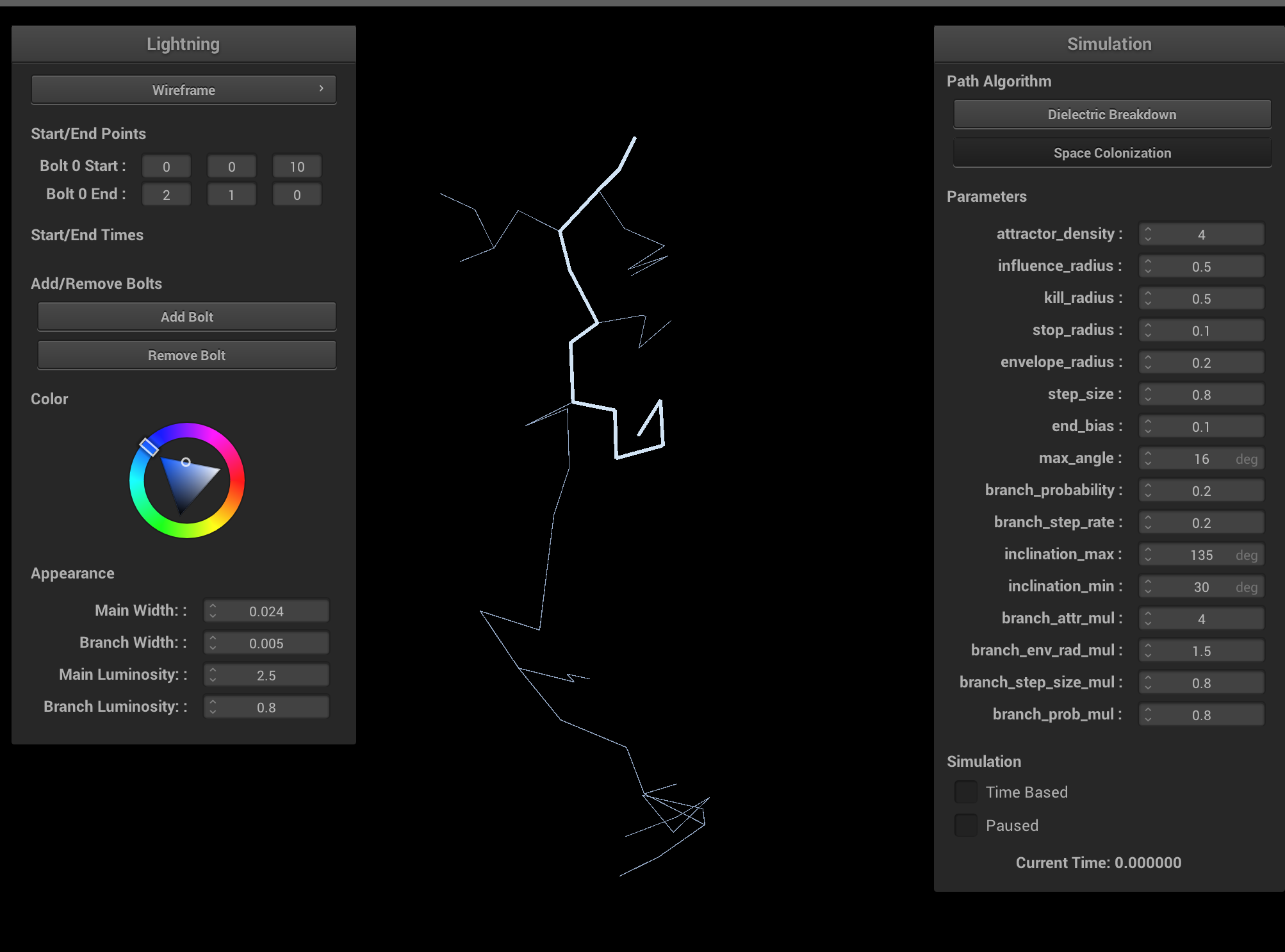The height and width of the screenshot is (952, 1285).
Task: Select Space Colonization path algorithm
Action: (1111, 153)
